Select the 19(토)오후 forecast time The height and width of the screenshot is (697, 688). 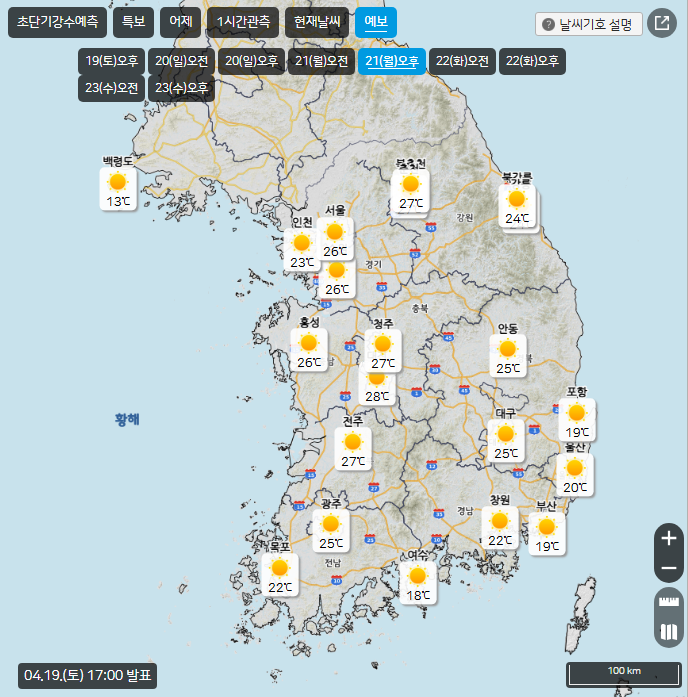[x=112, y=62]
